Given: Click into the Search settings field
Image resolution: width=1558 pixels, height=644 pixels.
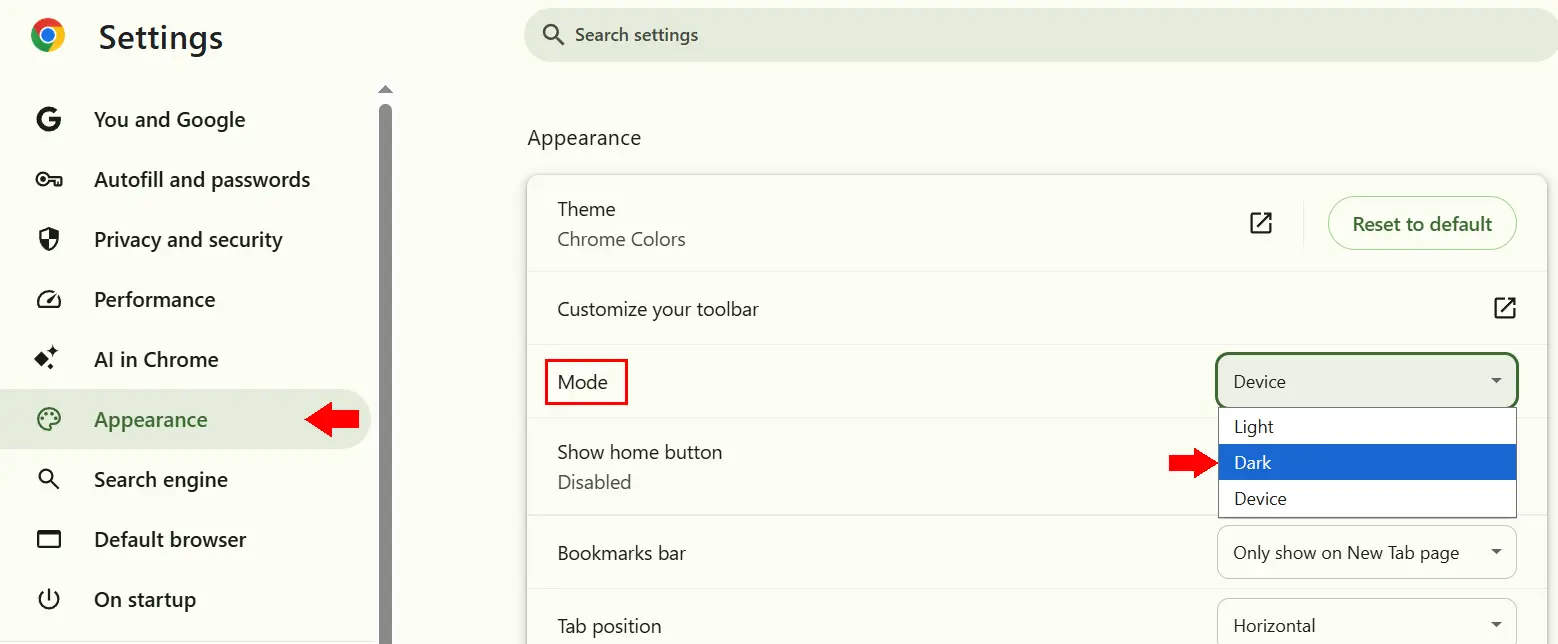Looking at the screenshot, I should (x=1040, y=35).
